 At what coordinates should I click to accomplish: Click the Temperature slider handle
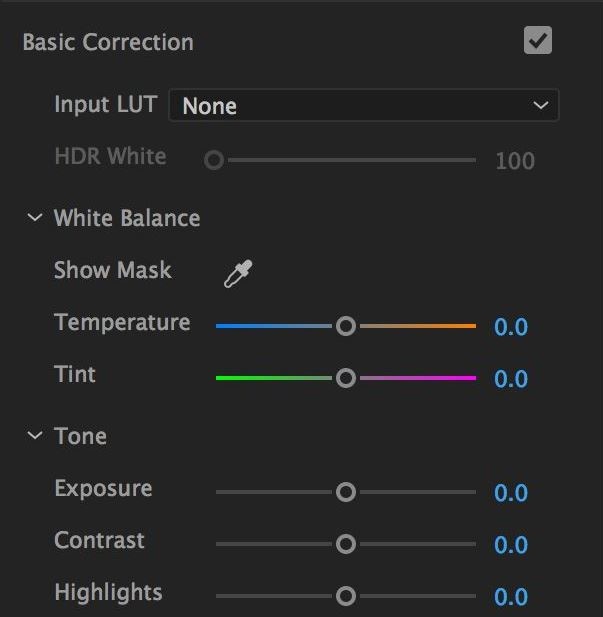point(346,326)
